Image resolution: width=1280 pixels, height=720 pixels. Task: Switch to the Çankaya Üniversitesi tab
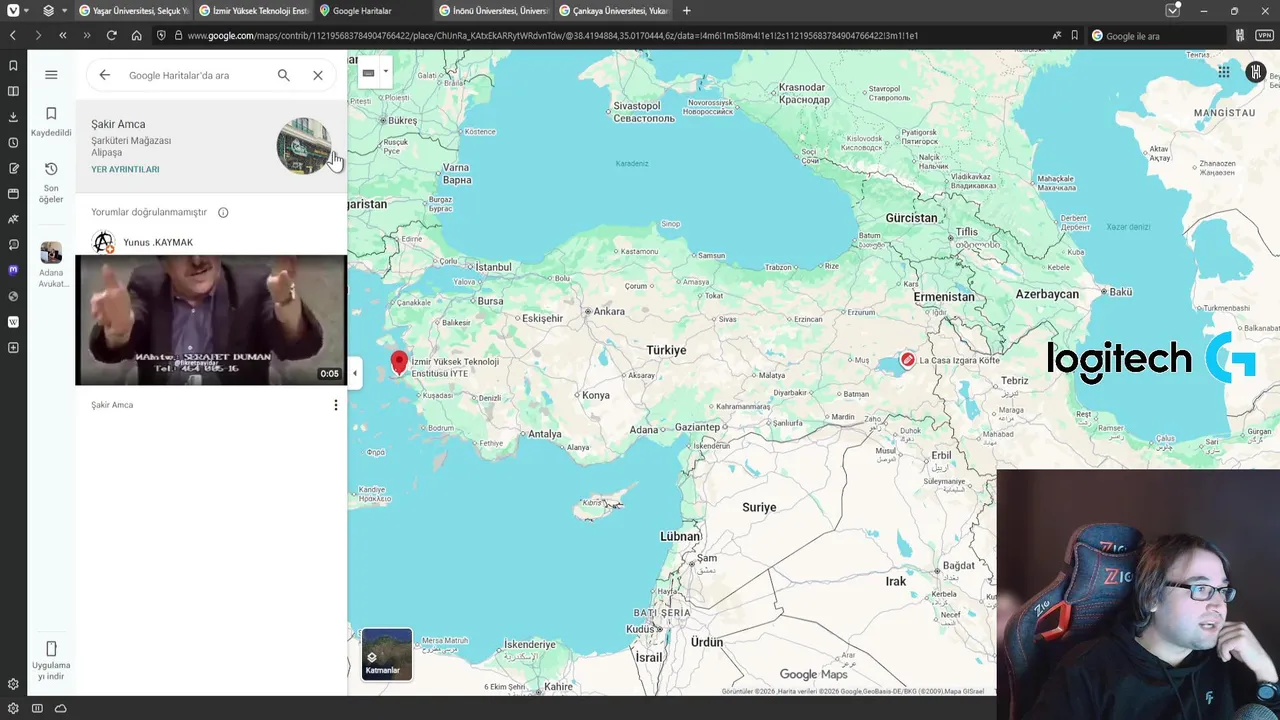613,11
